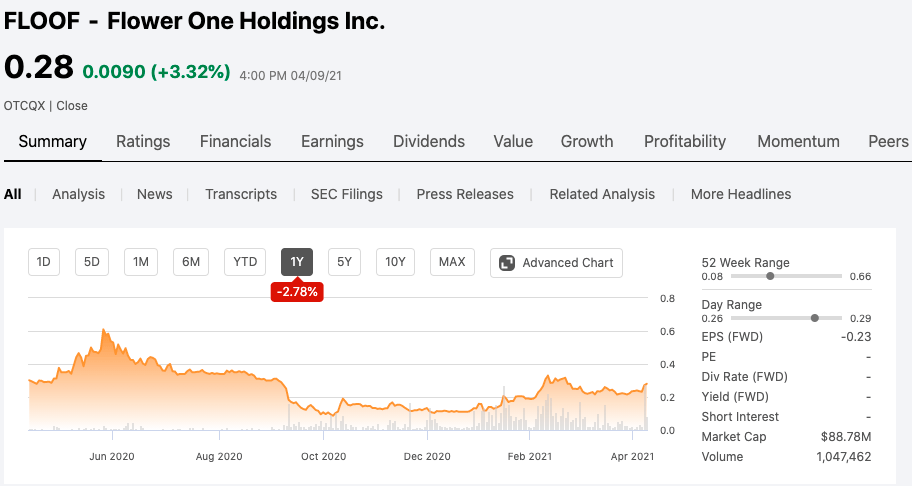Click the price chart near Oct 2020

click(x=323, y=405)
